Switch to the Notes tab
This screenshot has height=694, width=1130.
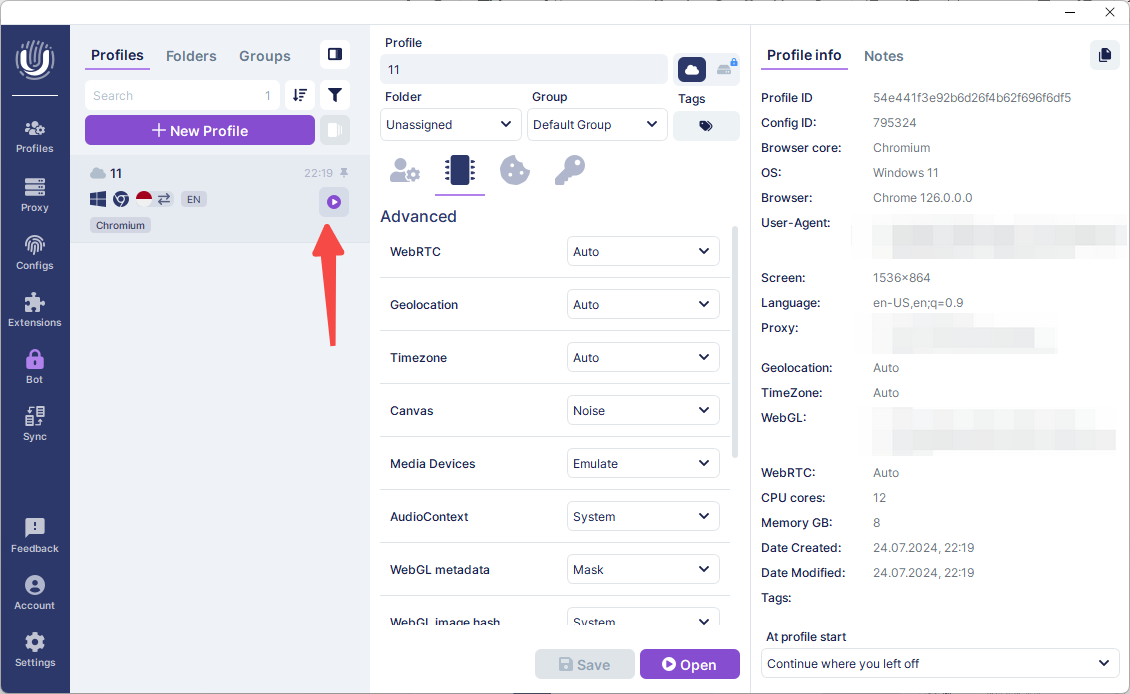coord(883,56)
